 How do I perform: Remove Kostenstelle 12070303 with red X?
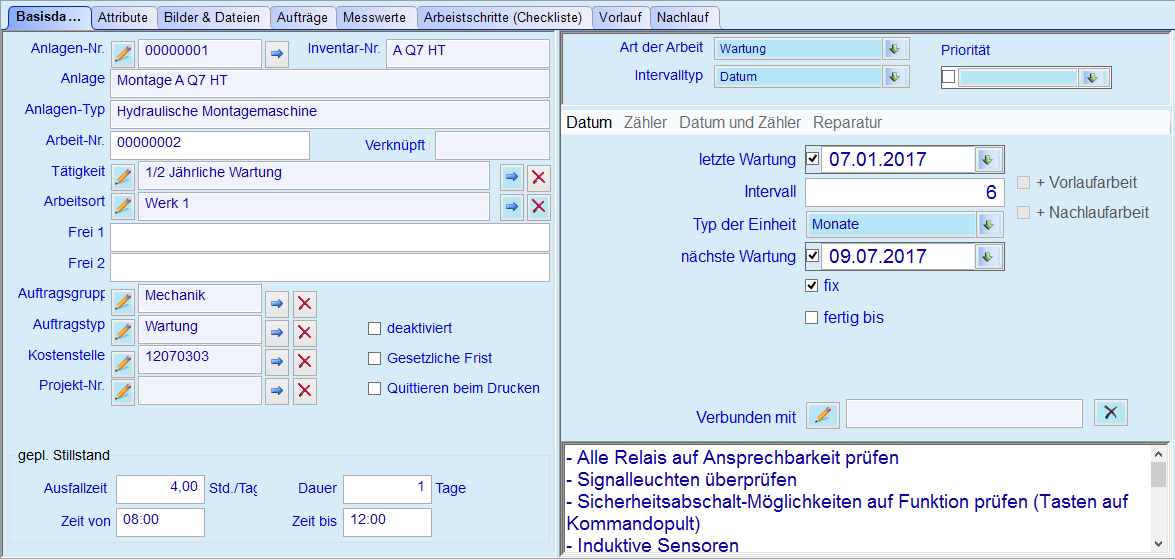coord(304,362)
